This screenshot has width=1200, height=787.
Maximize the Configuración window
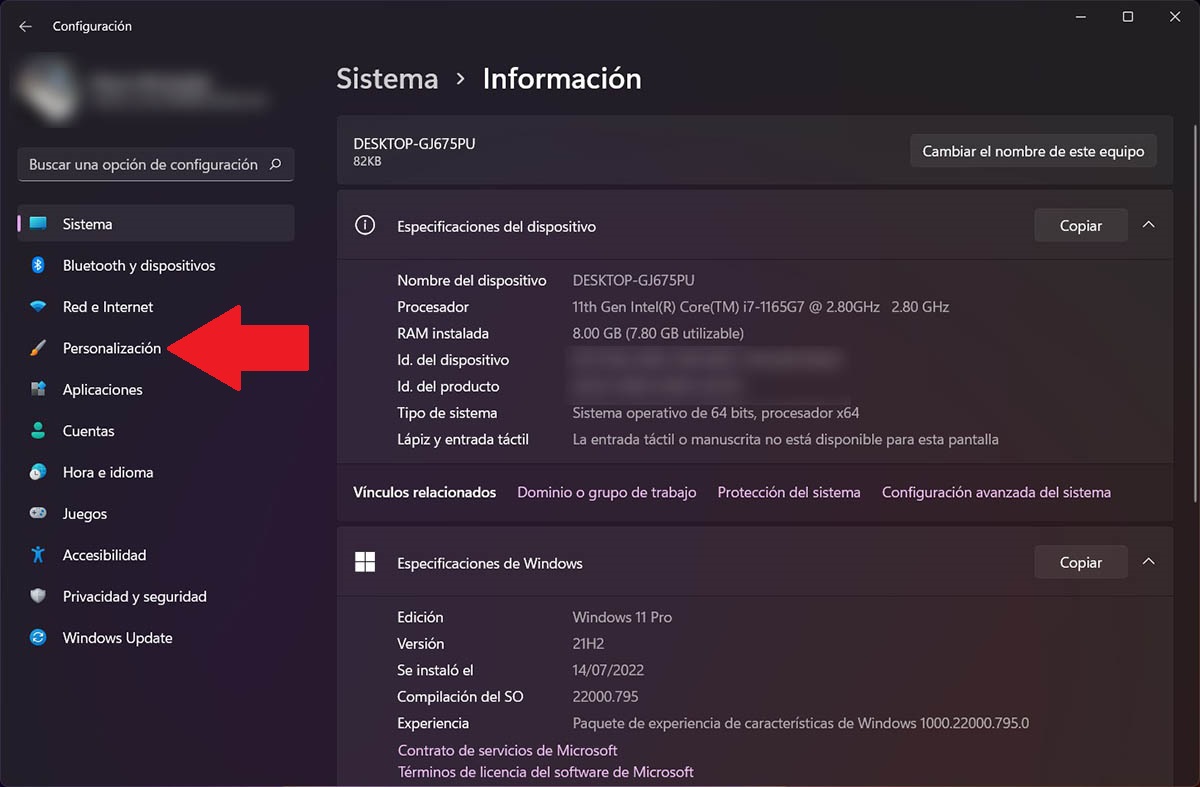pyautogui.click(x=1128, y=17)
